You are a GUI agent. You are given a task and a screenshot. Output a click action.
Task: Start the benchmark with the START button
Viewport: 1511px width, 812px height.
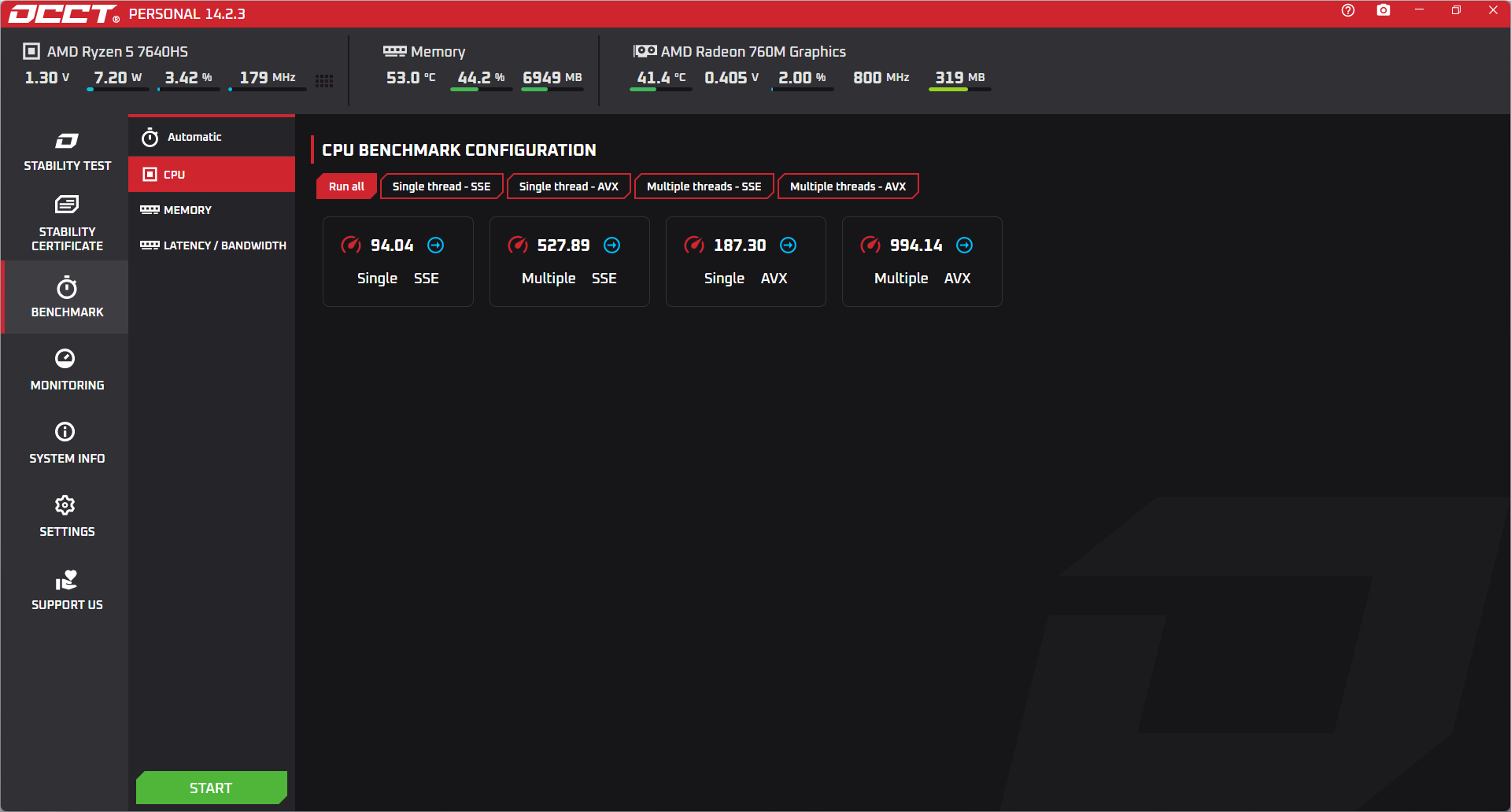click(x=212, y=788)
